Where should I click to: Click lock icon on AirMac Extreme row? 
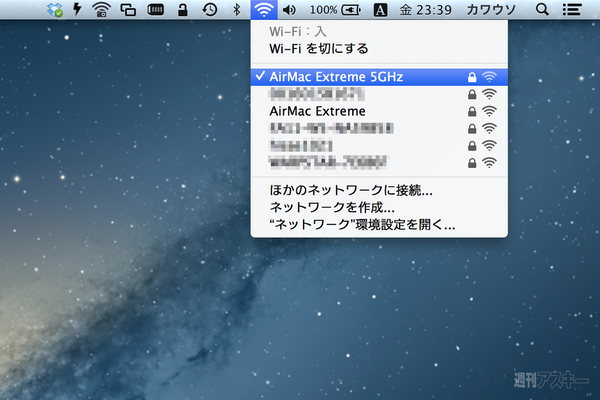pyautogui.click(x=472, y=111)
